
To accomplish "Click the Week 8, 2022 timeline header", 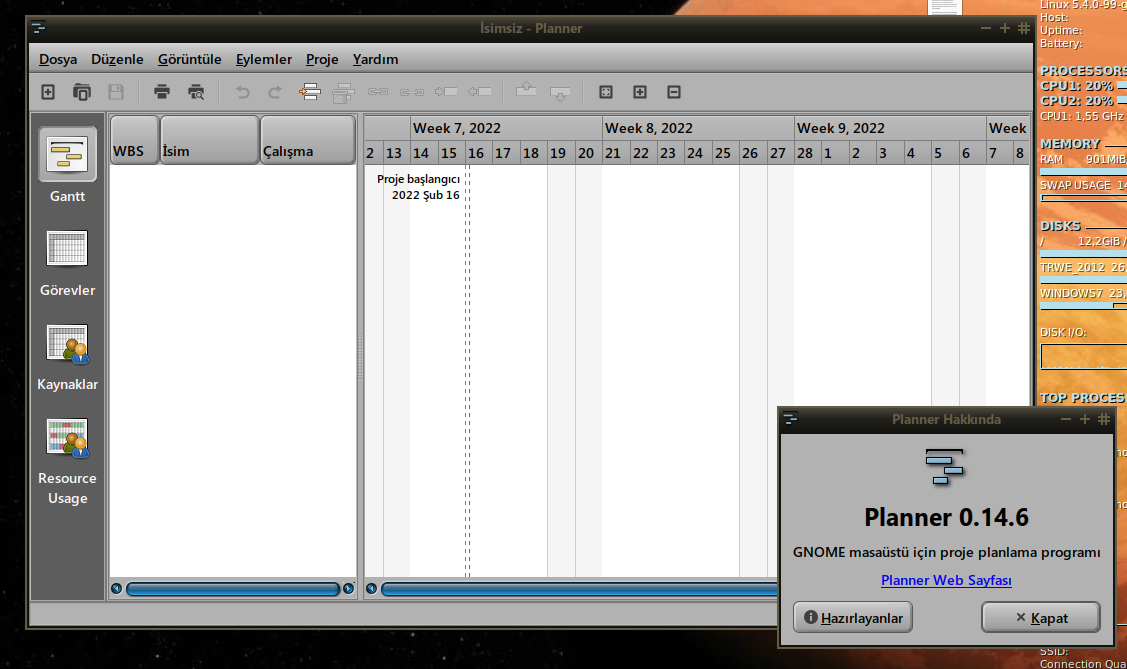I will (x=698, y=128).
